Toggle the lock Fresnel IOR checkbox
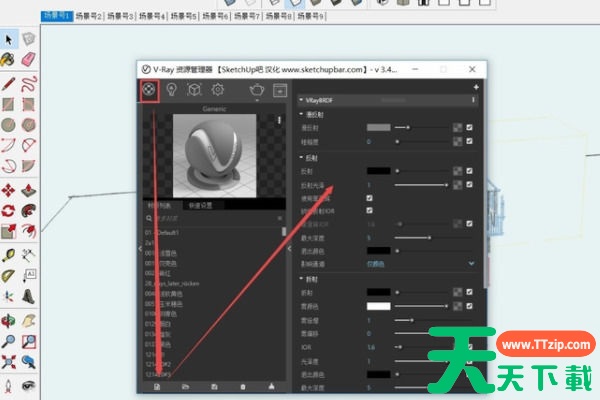 click(369, 211)
